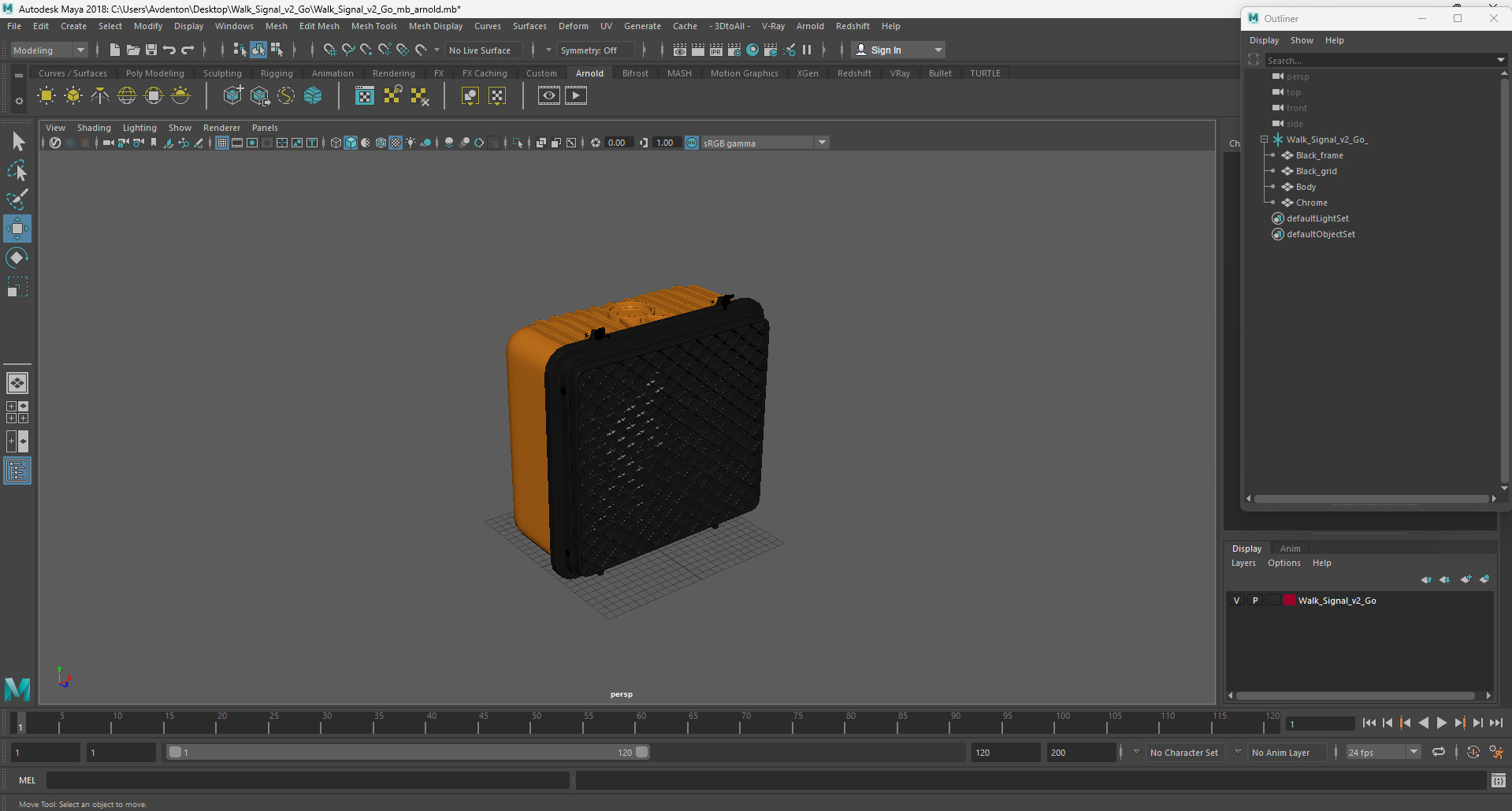The width and height of the screenshot is (1512, 811).
Task: Toggle playback P of Walk_Signal_v2_Go layer
Action: (x=1255, y=601)
